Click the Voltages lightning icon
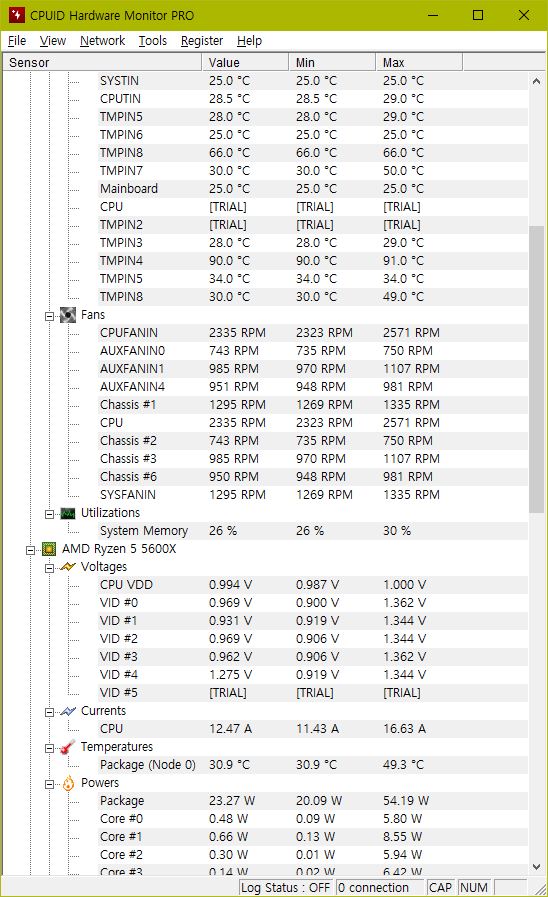This screenshot has height=897, width=548. click(68, 567)
